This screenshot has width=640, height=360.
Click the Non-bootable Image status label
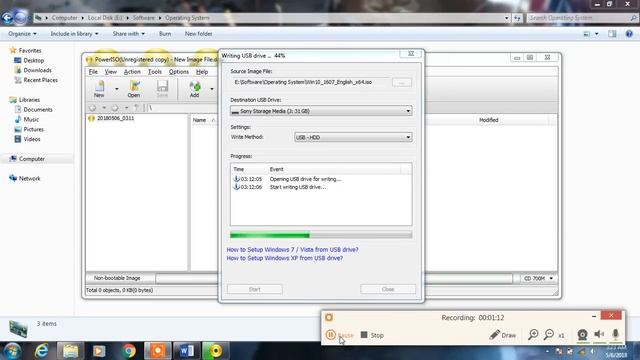click(117, 278)
